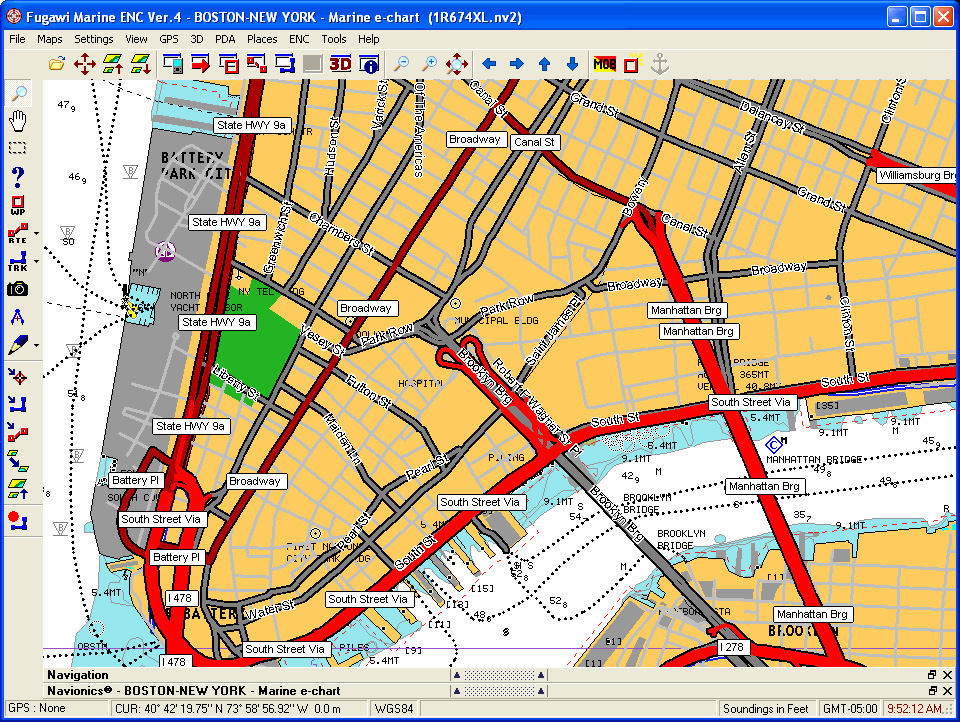Viewport: 960px width, 722px height.
Task: Restore the Navigation panel window
Action: (x=932, y=675)
